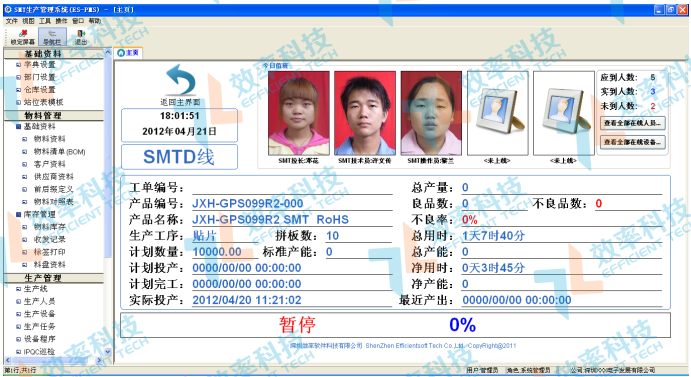691x377 pixels.
Task: Open 生产人员 in the navigation tree
Action: pos(40,302)
